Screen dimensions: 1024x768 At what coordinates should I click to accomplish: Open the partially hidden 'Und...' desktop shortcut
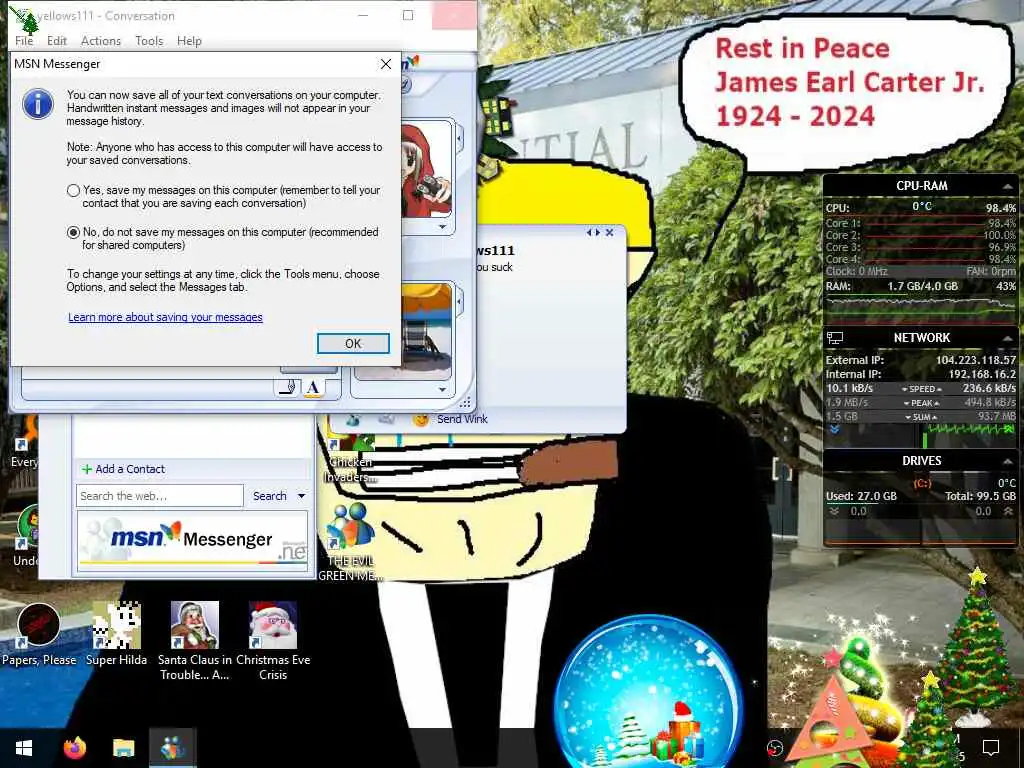[25, 536]
